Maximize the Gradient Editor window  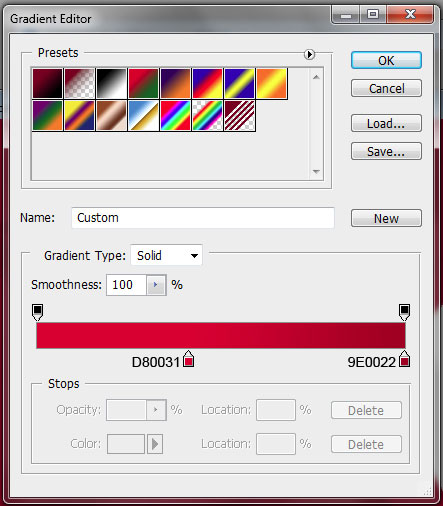click(373, 15)
